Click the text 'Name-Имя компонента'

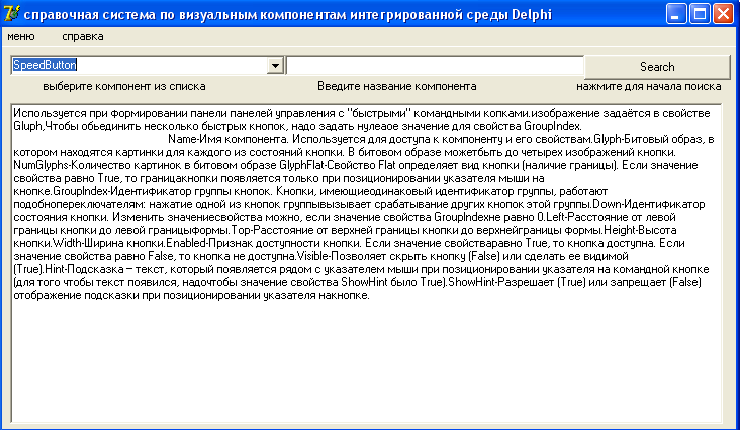pos(227,139)
